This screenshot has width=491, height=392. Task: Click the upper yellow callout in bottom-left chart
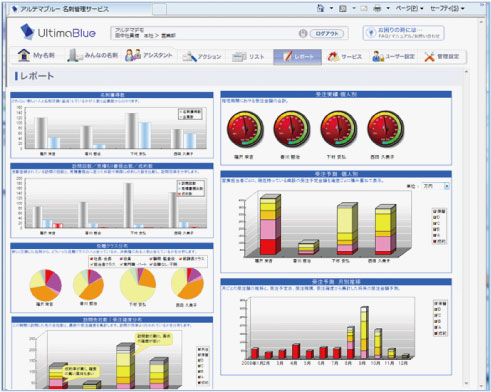click(x=153, y=339)
